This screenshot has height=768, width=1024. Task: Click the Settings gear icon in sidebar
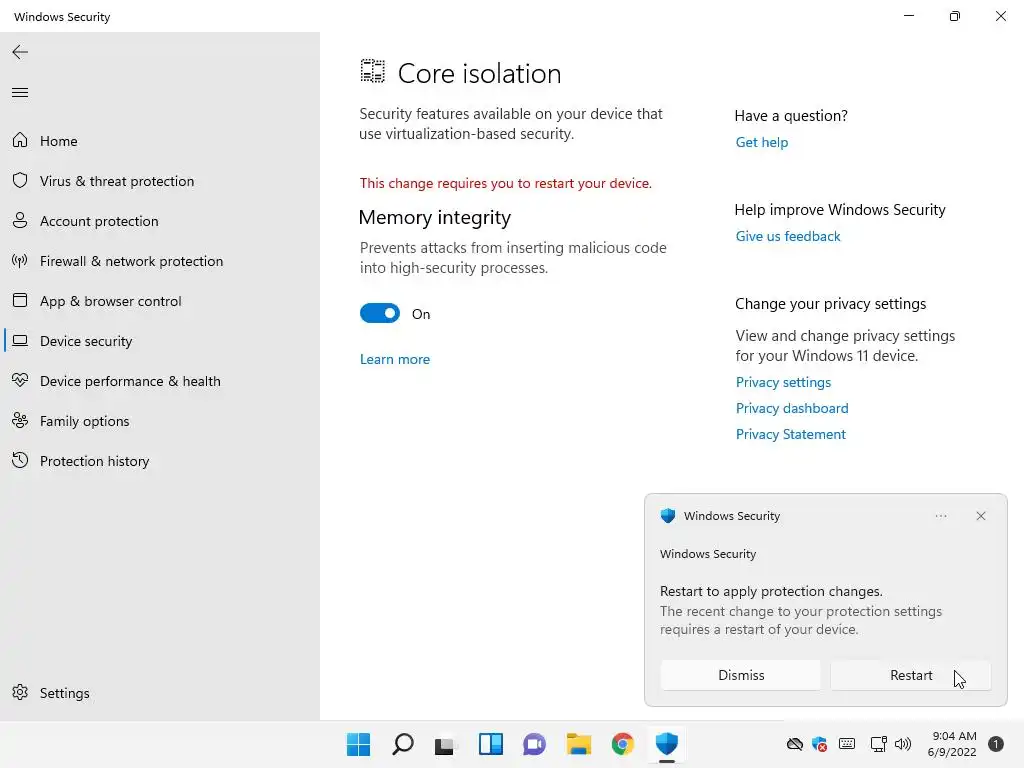[20, 692]
